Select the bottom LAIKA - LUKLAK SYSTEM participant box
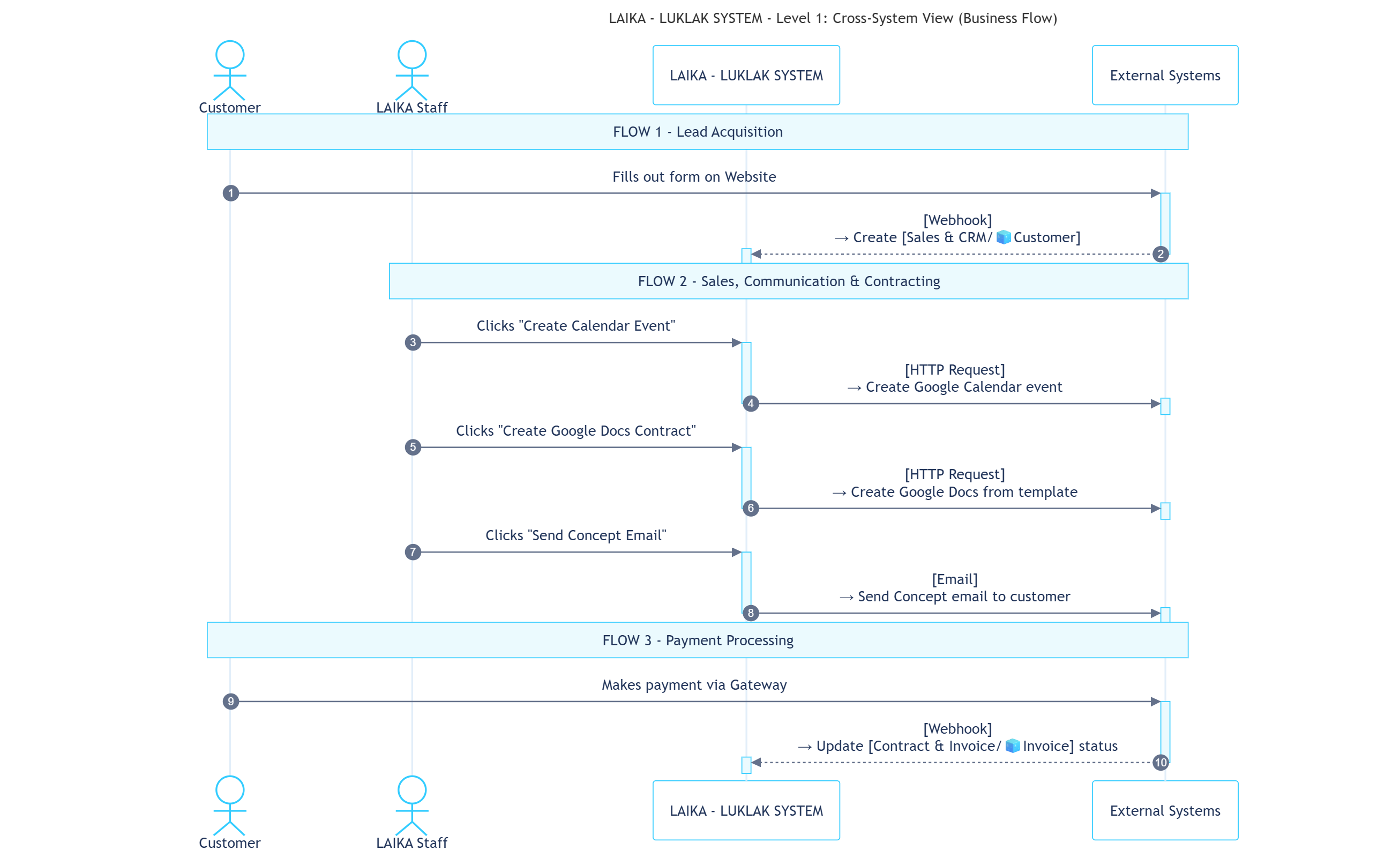 pyautogui.click(x=746, y=810)
